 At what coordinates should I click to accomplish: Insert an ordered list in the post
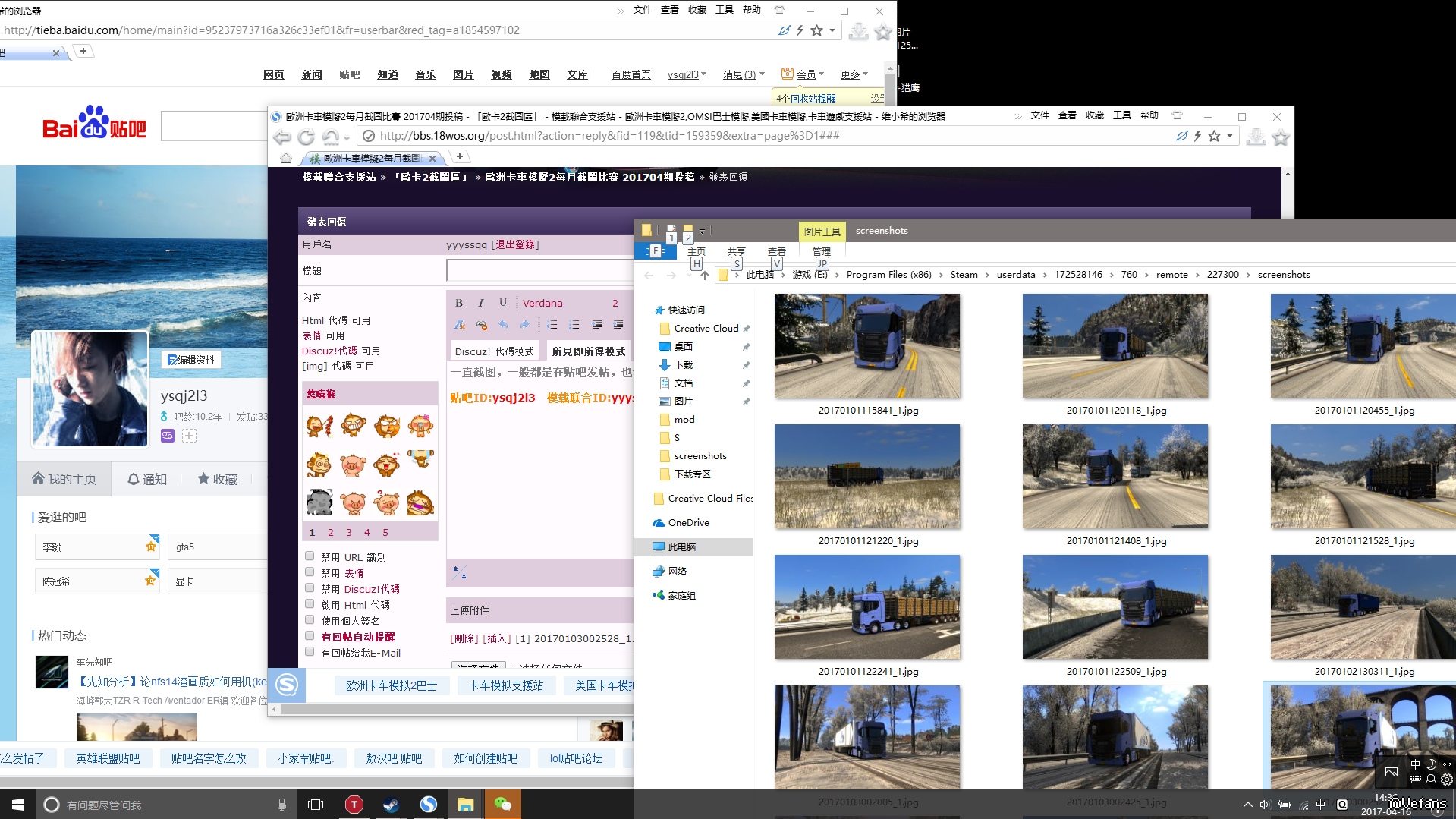point(552,325)
